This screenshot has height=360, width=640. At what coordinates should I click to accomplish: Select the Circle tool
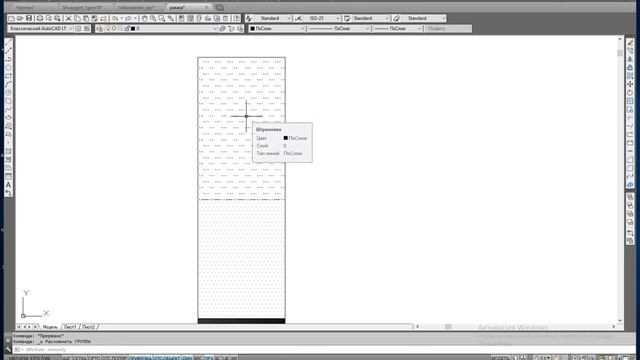pyautogui.click(x=8, y=93)
